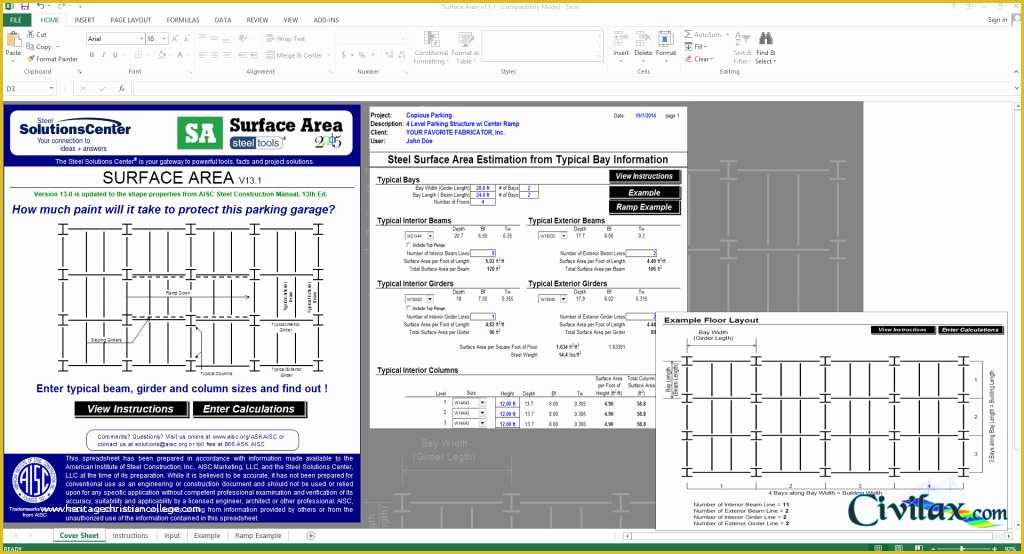1024x554 pixels.
Task: Click Number of Floors field showing 4
Action: tap(483, 202)
